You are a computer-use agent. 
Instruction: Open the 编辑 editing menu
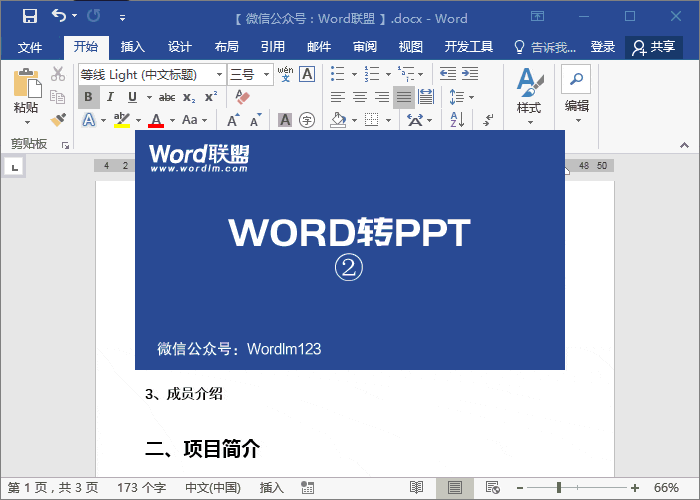[x=576, y=96]
